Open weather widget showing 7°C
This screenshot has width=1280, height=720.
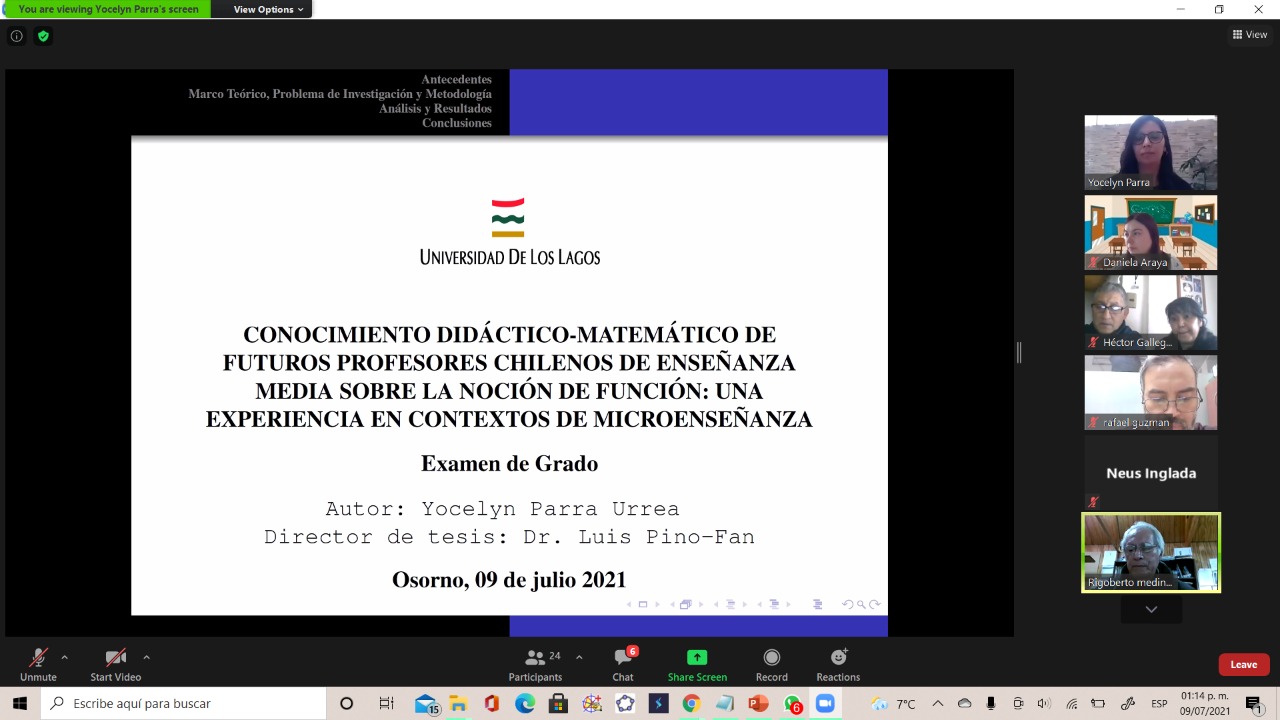pyautogui.click(x=893, y=704)
